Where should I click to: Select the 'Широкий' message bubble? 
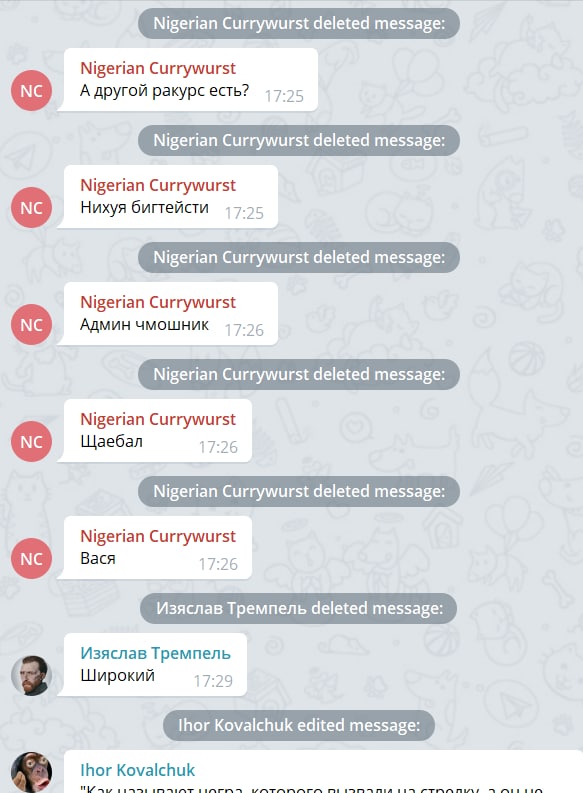pyautogui.click(x=152, y=665)
